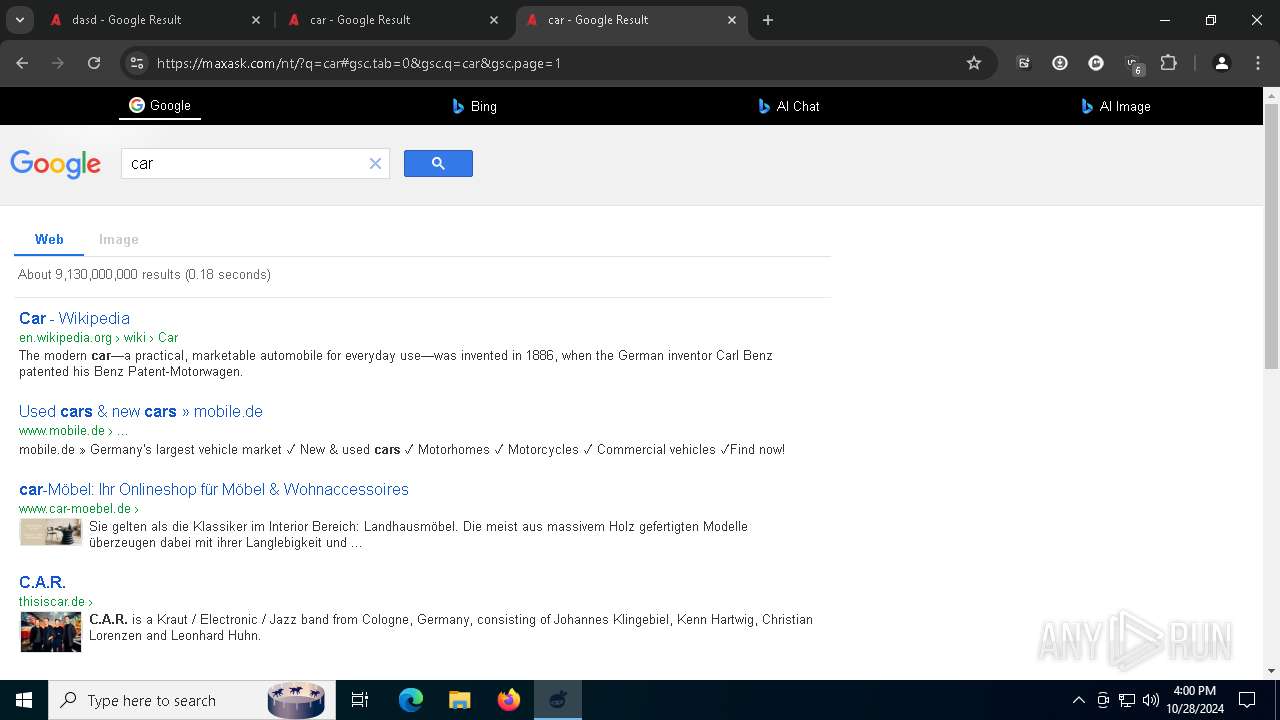Open 'Used cars & new cars » mobile.de' result
1280x720 pixels.
141,411
